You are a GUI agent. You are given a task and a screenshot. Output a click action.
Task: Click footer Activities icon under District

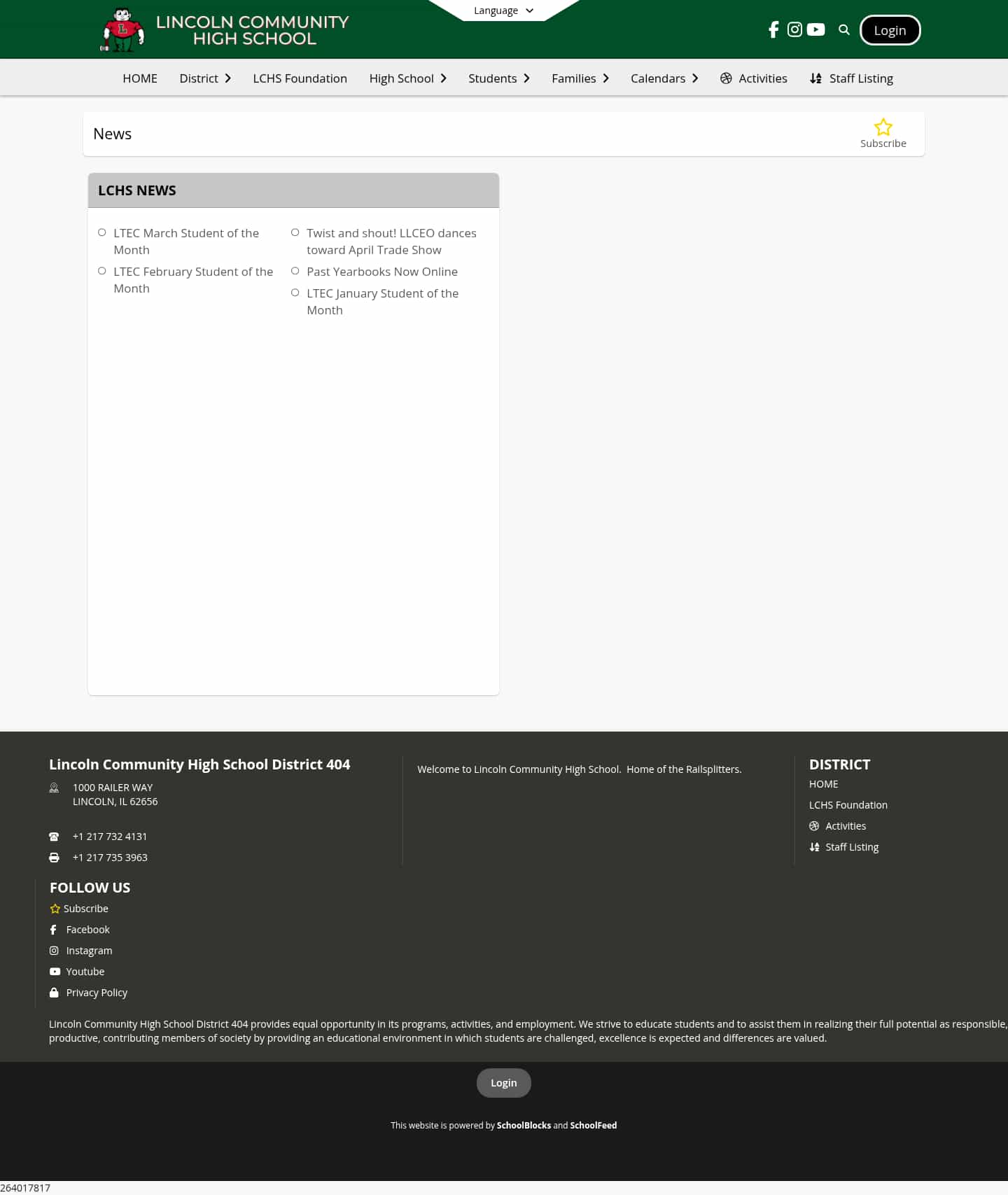(x=814, y=826)
